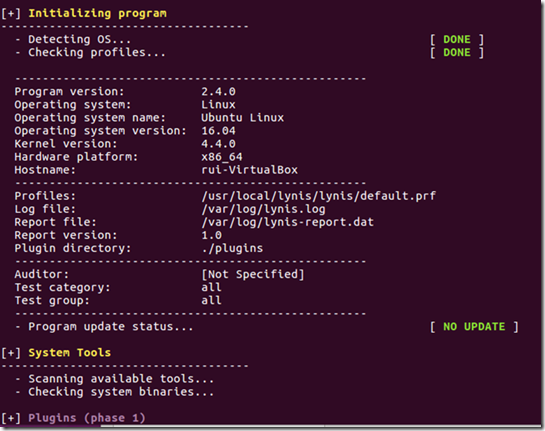The width and height of the screenshot is (545, 431).
Task: Click the 'NO UPDATE' status
Action: pos(474,327)
